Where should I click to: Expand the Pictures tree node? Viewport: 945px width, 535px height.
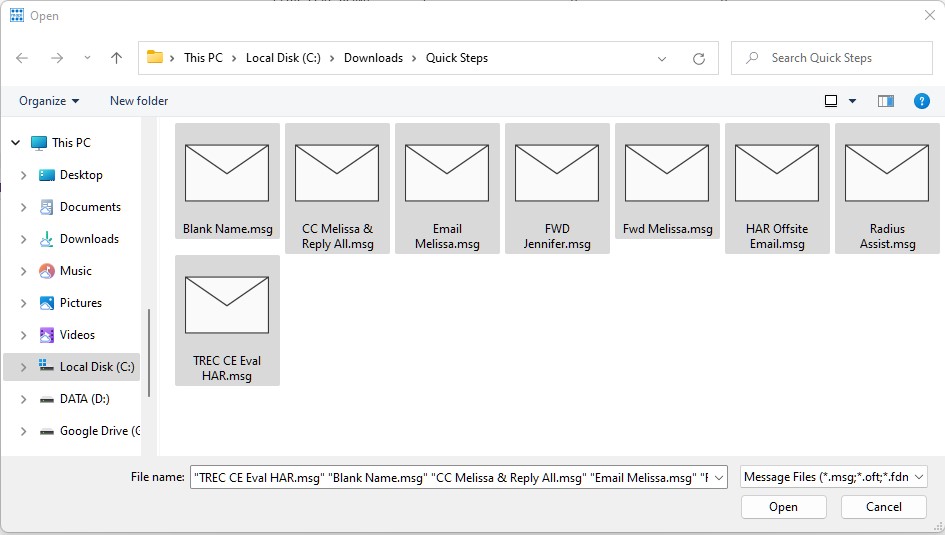coord(24,303)
